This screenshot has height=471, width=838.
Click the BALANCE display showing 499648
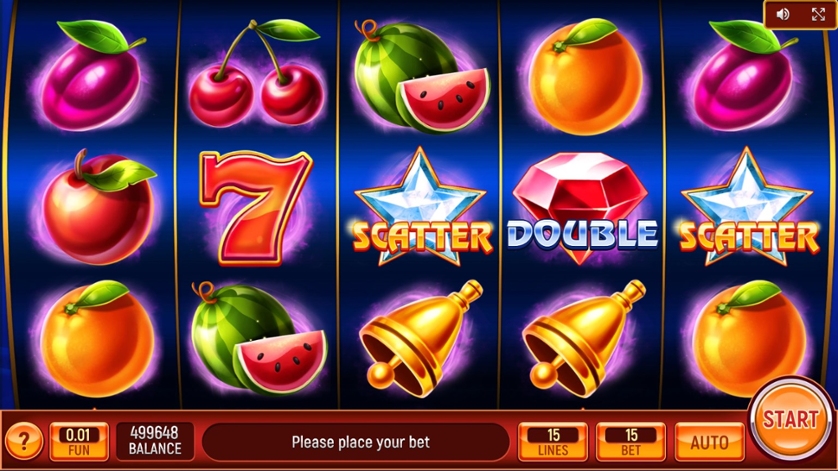155,442
